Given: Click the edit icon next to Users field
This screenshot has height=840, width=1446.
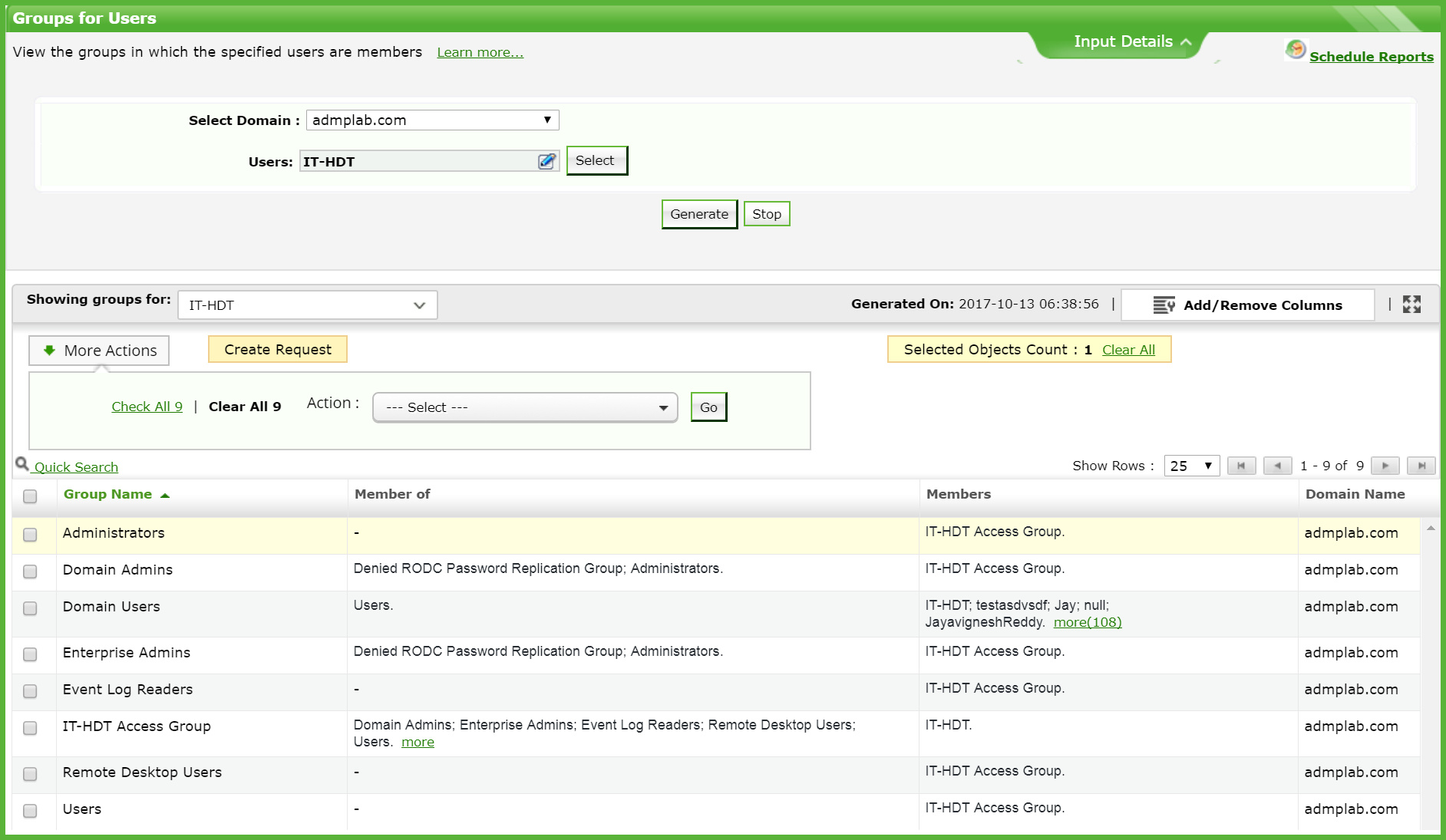Looking at the screenshot, I should (546, 161).
